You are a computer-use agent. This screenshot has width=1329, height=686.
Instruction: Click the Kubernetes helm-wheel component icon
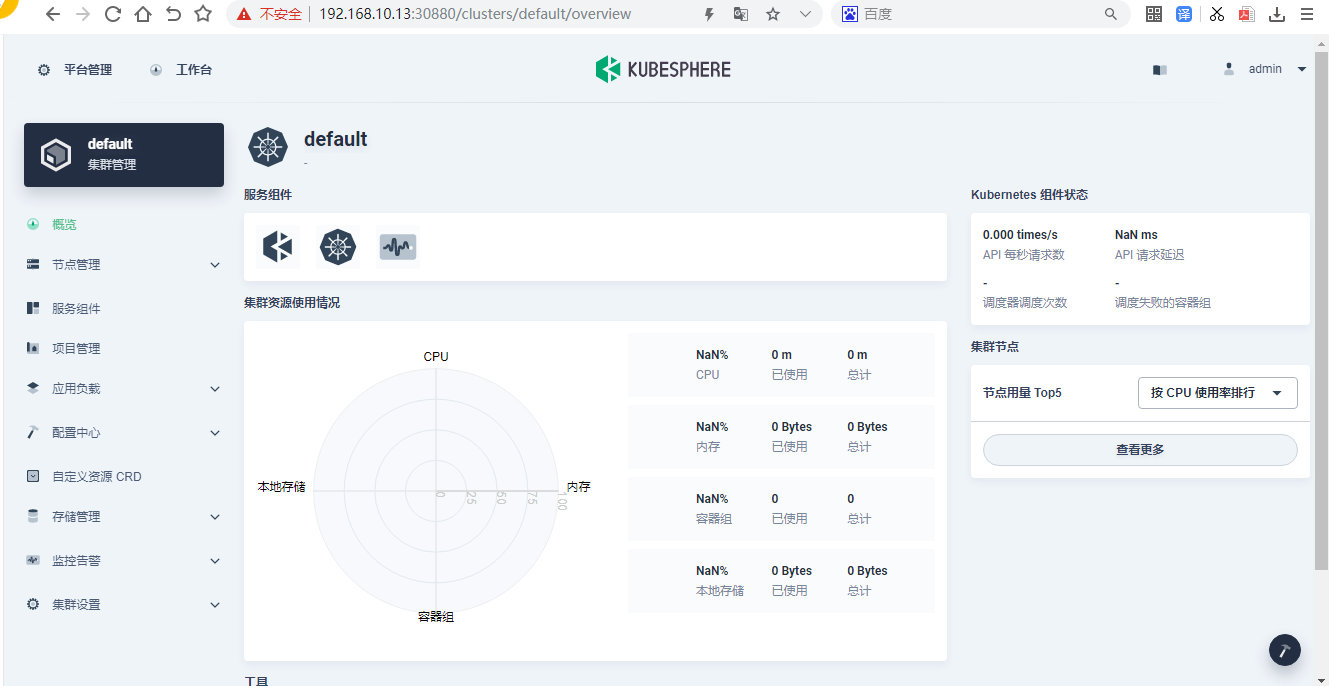tap(338, 247)
